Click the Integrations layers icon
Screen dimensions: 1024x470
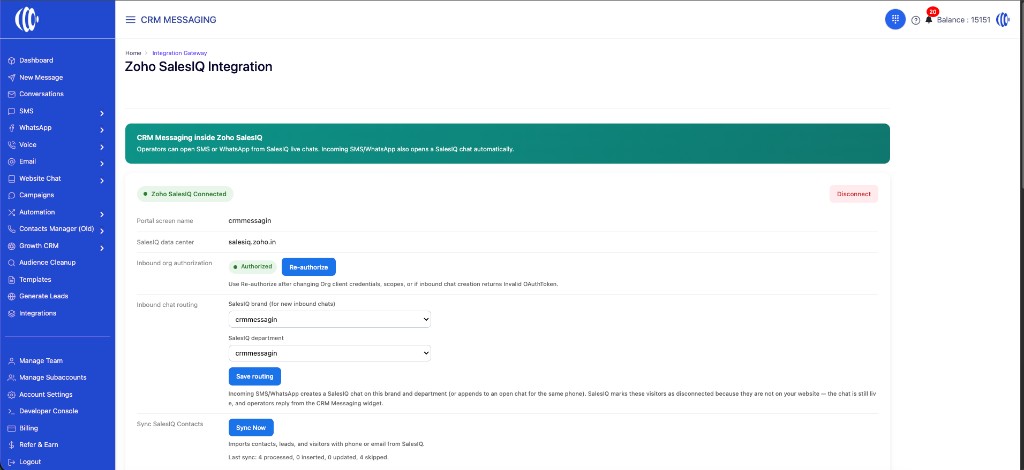point(11,313)
